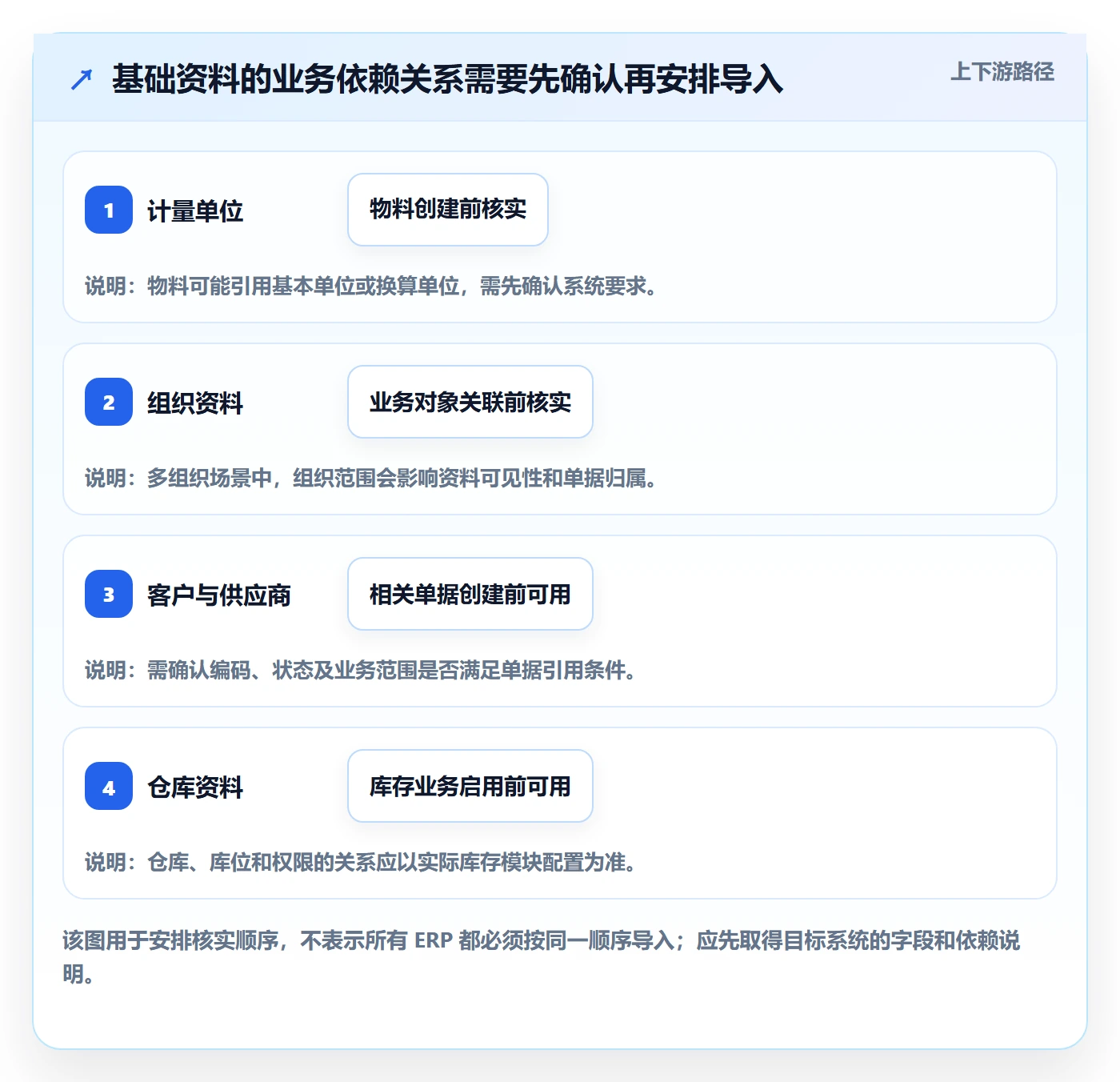Select the 组织资料 heading
This screenshot has height=1082, width=1120.
click(195, 403)
